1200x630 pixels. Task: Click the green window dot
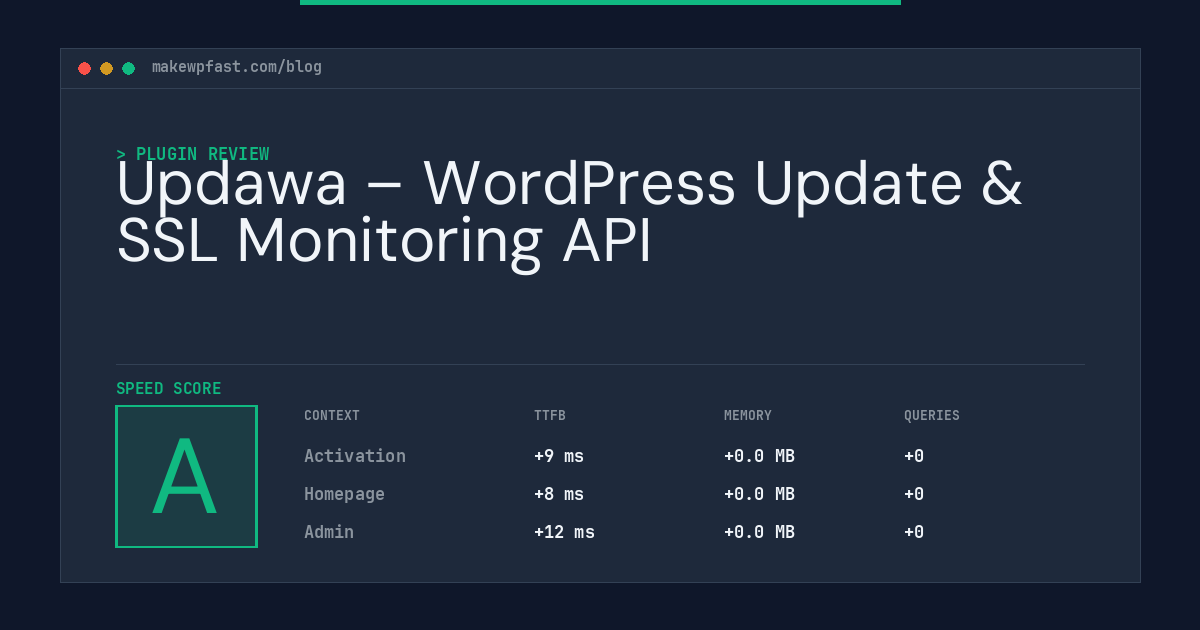(x=128, y=68)
